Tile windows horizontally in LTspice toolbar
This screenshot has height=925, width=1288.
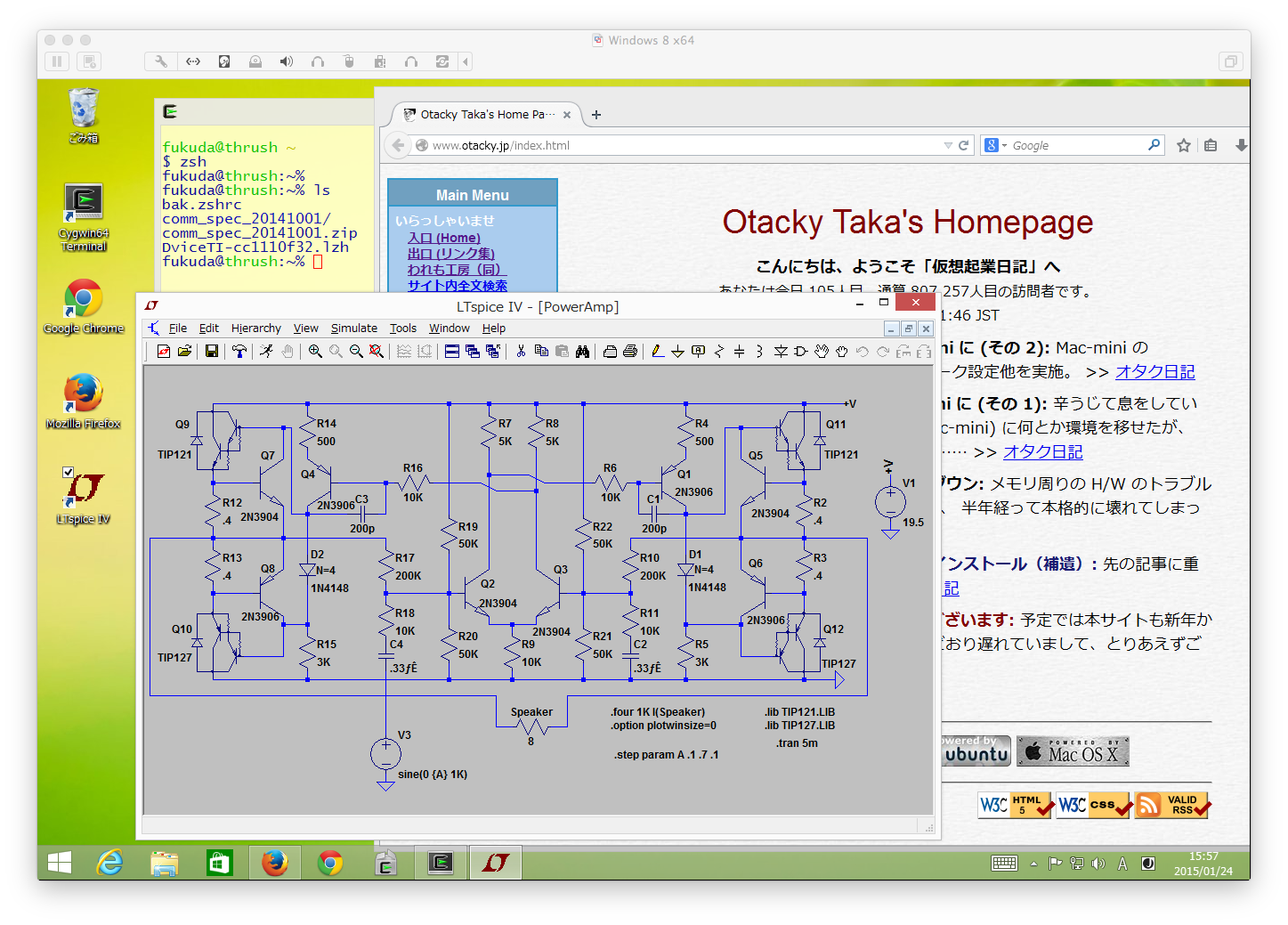point(452,352)
